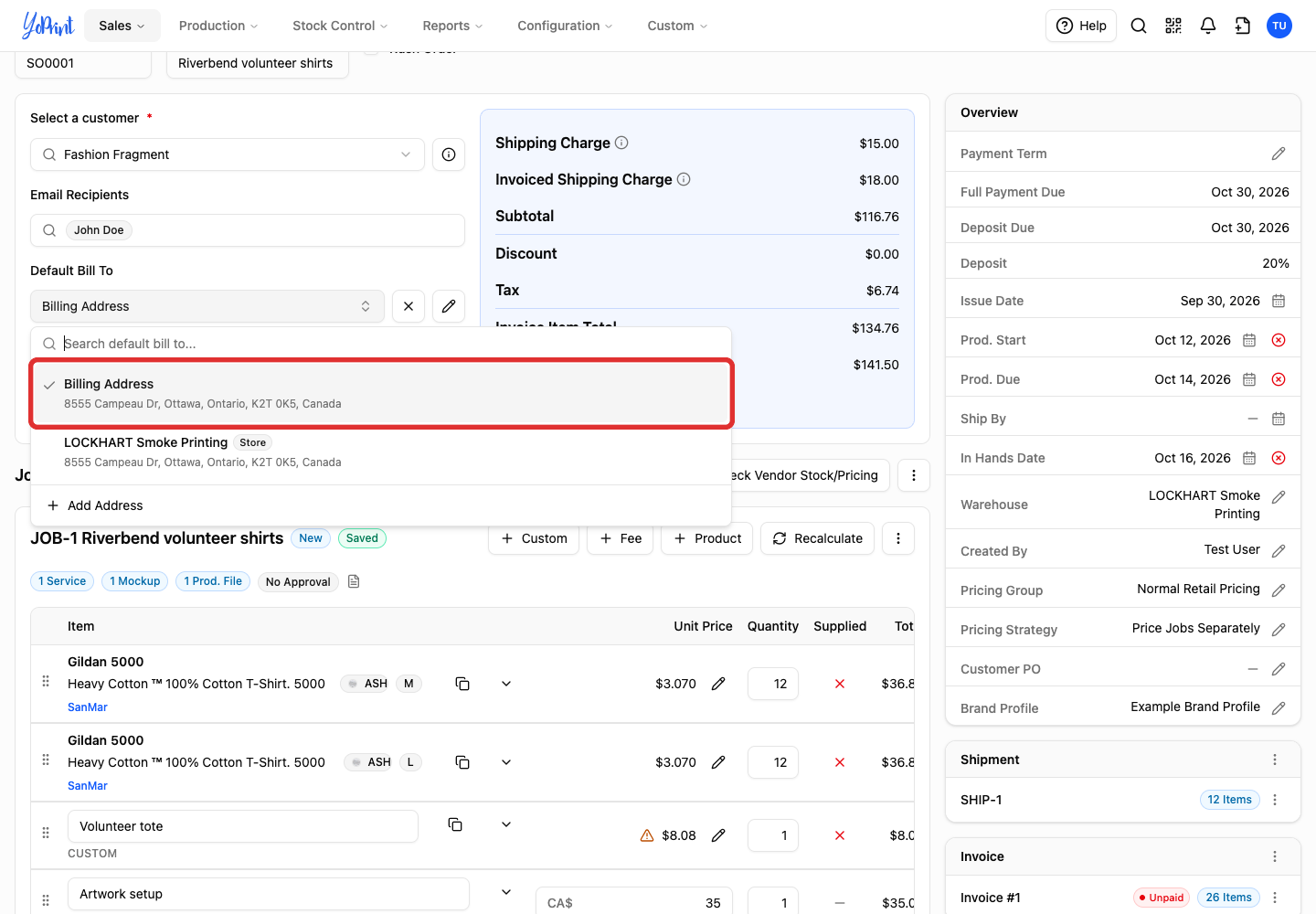Viewport: 1316px width, 914px height.
Task: Clear the Prod. Start date
Action: 1279,340
